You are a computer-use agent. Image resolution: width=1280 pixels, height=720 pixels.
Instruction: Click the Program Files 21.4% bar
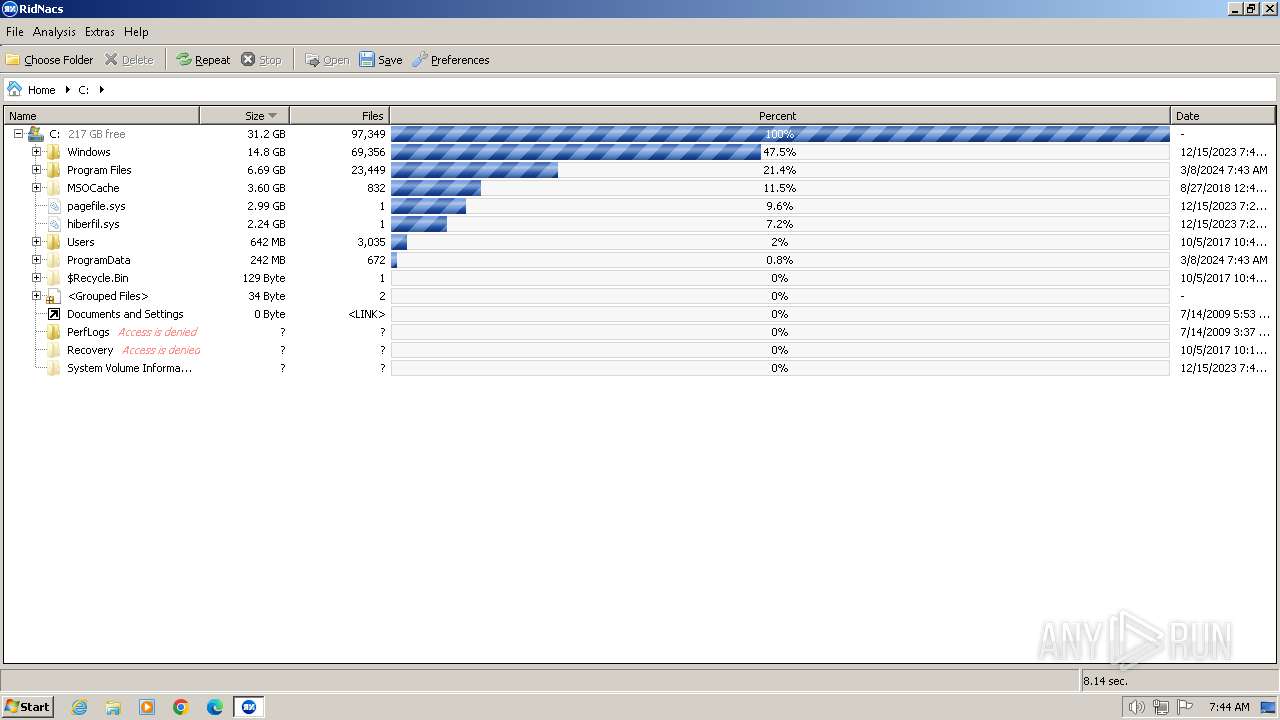coord(780,170)
